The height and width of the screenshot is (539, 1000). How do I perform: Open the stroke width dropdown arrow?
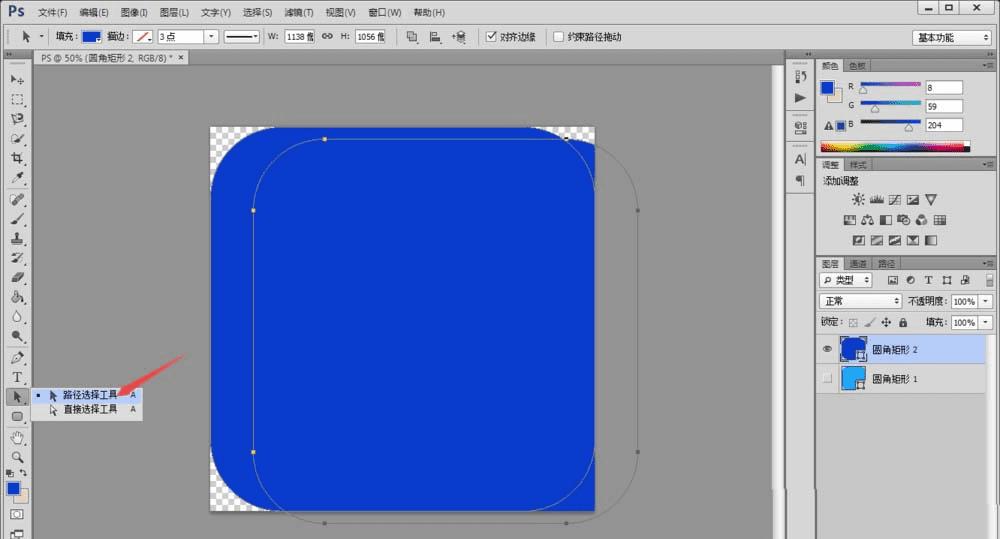[212, 36]
